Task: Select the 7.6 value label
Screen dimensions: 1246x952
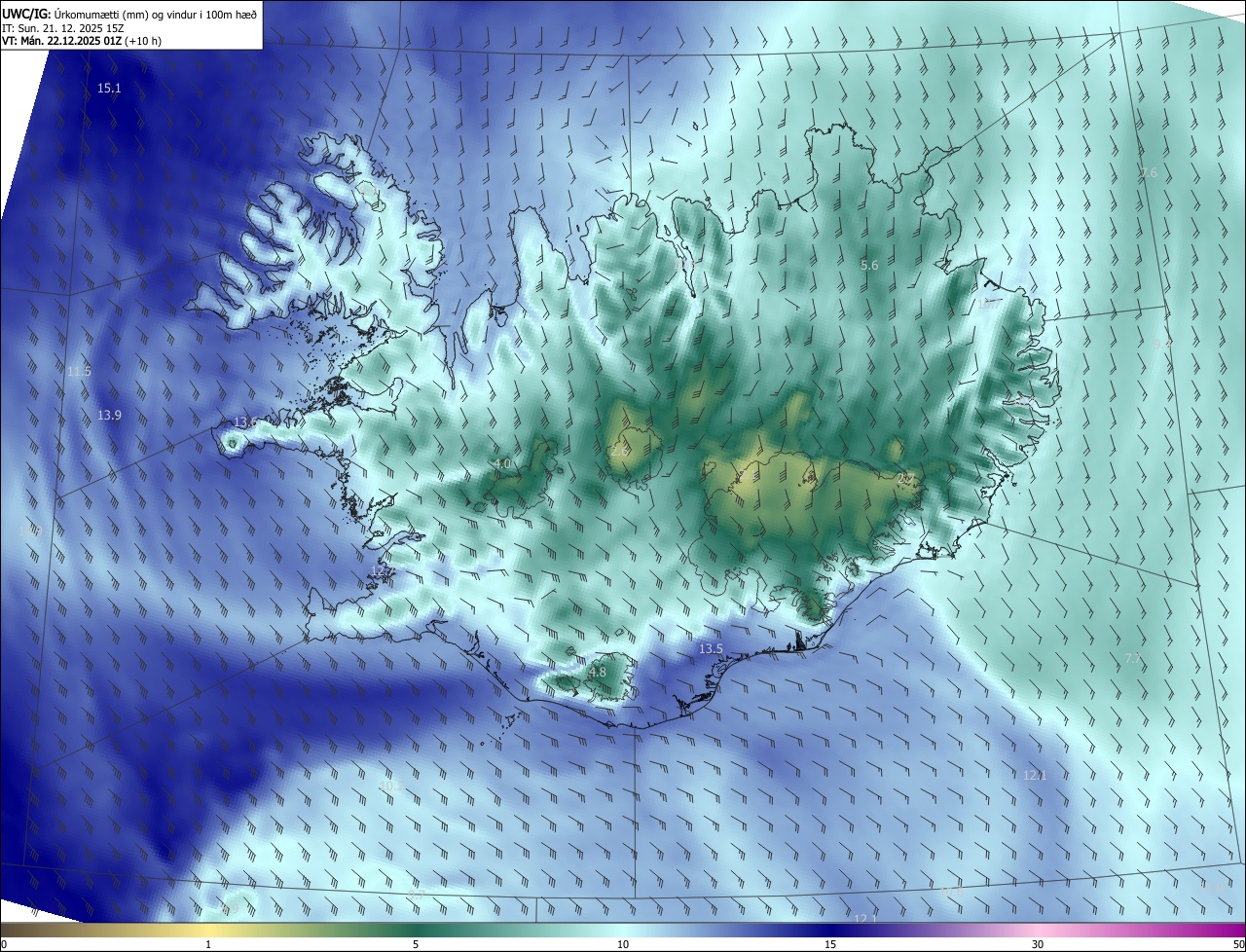Action: 1149,172
